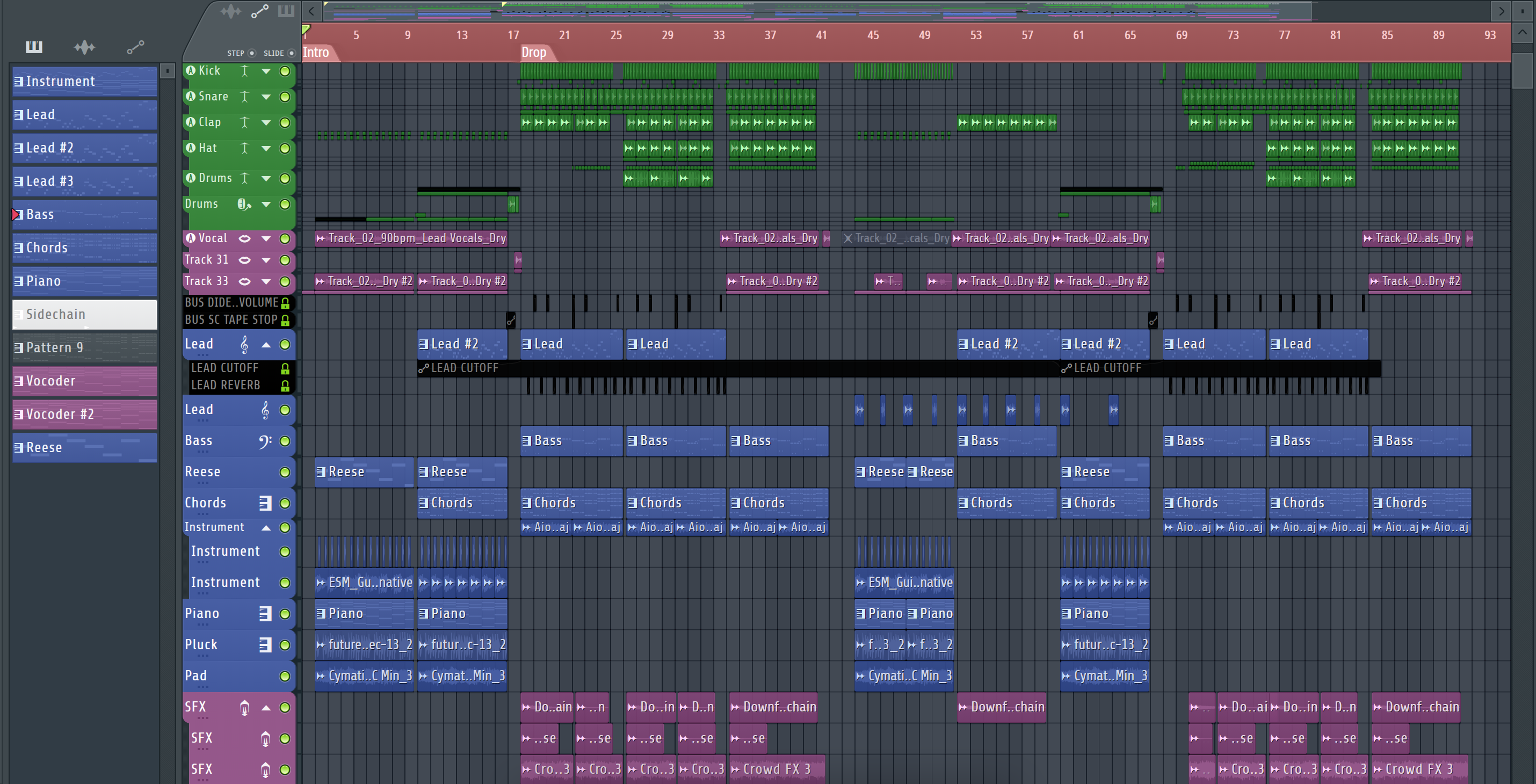This screenshot has width=1536, height=784.
Task: Click the top toolbar automation icon
Action: [260, 11]
